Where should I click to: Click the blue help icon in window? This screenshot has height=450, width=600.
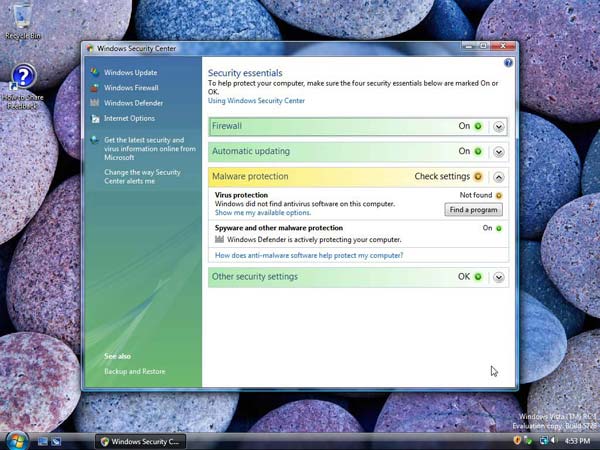click(508, 63)
